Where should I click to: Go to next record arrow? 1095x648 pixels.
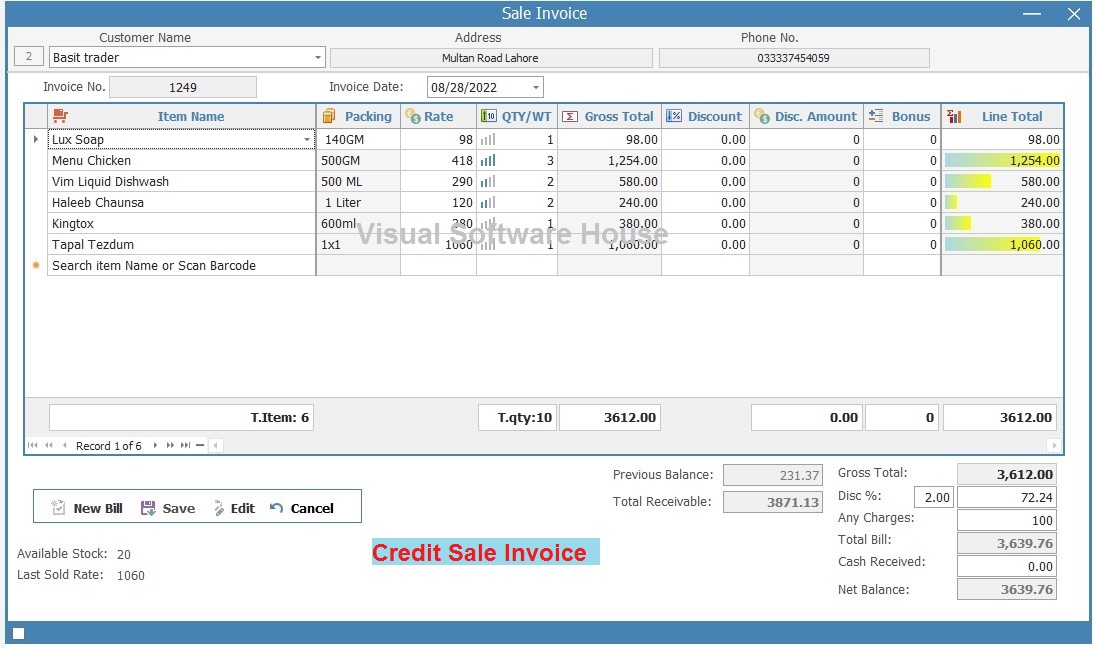(155, 446)
